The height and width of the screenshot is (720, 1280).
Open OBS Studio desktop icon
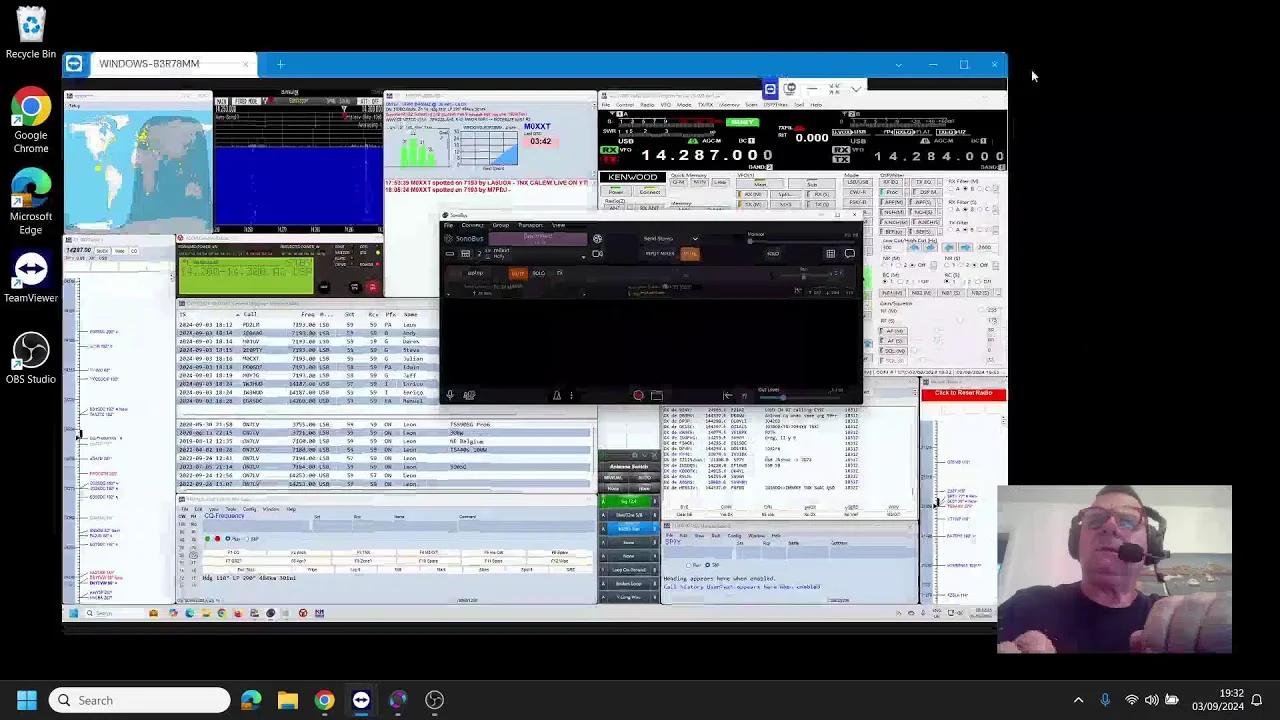pyautogui.click(x=31, y=358)
